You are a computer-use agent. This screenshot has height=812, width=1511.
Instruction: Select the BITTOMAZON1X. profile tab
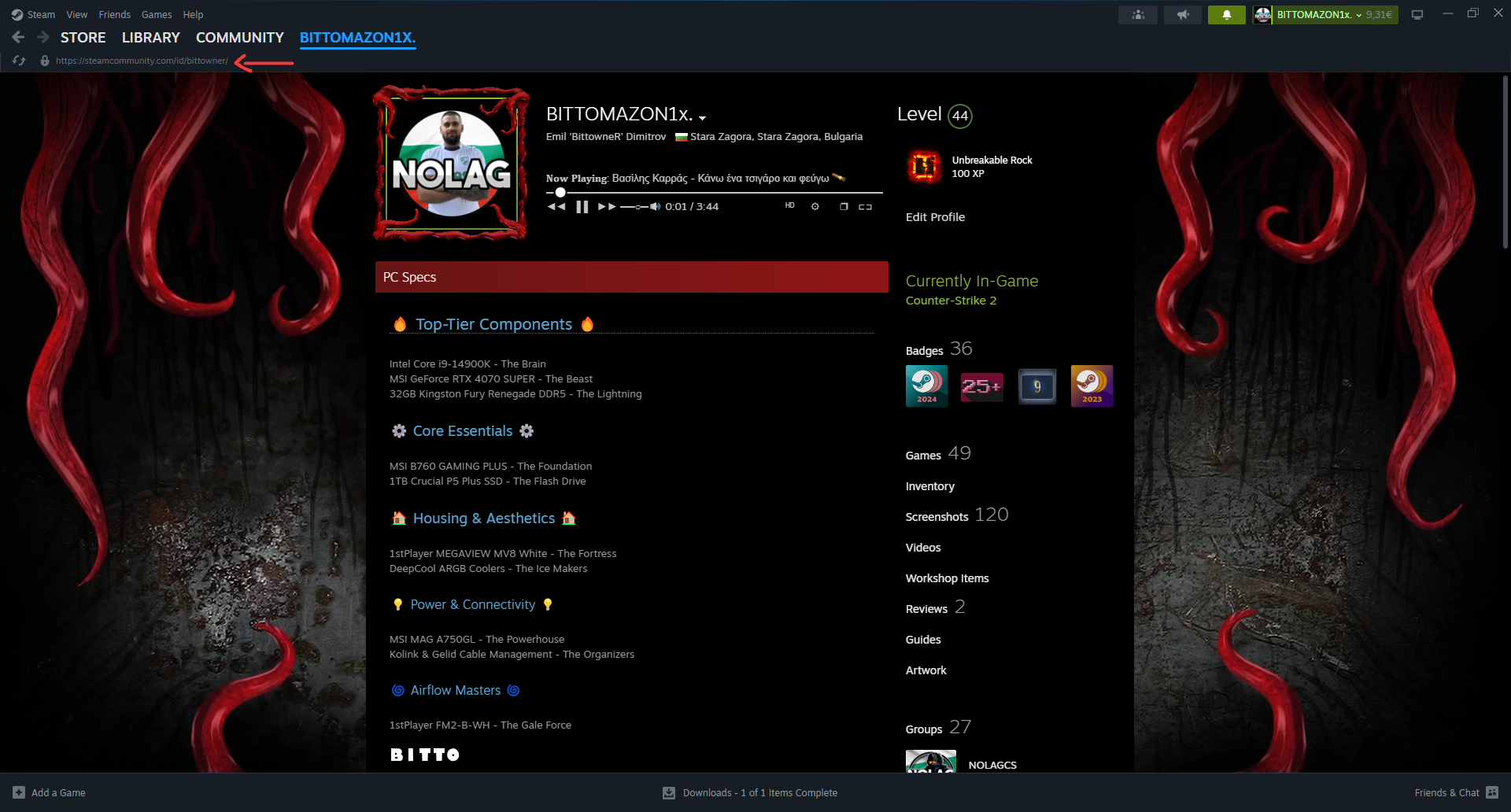click(357, 37)
